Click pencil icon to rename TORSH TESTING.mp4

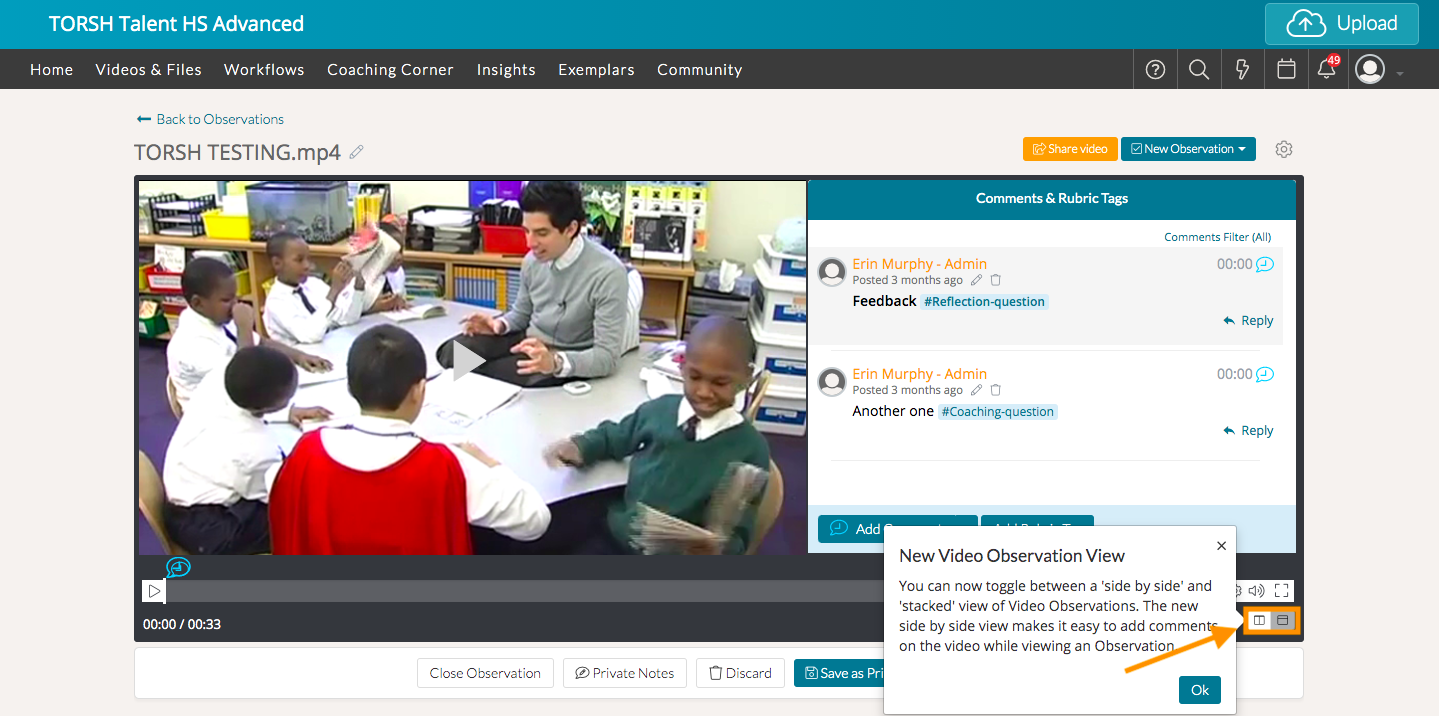point(357,152)
